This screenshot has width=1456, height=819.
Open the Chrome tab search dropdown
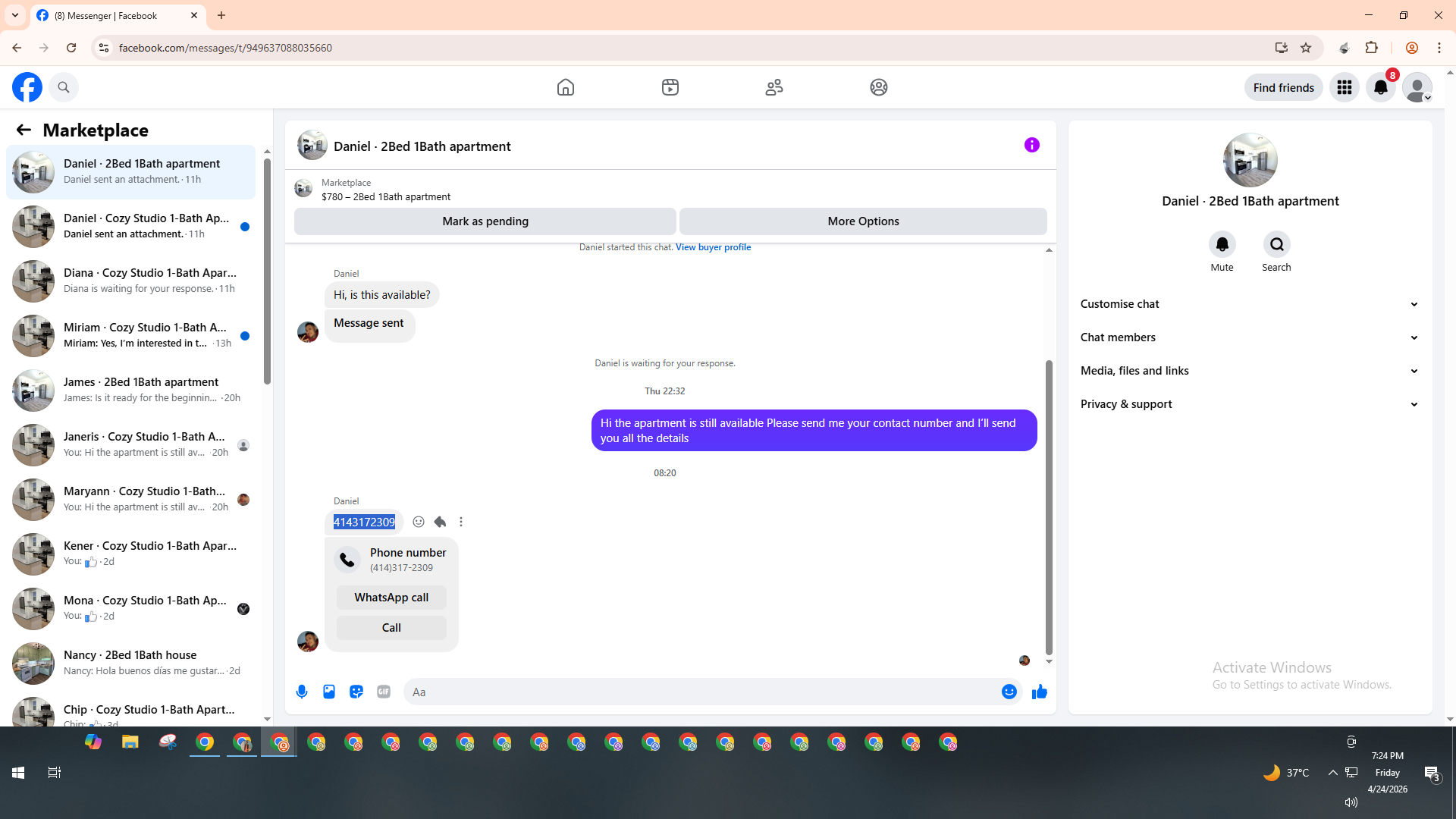point(15,15)
